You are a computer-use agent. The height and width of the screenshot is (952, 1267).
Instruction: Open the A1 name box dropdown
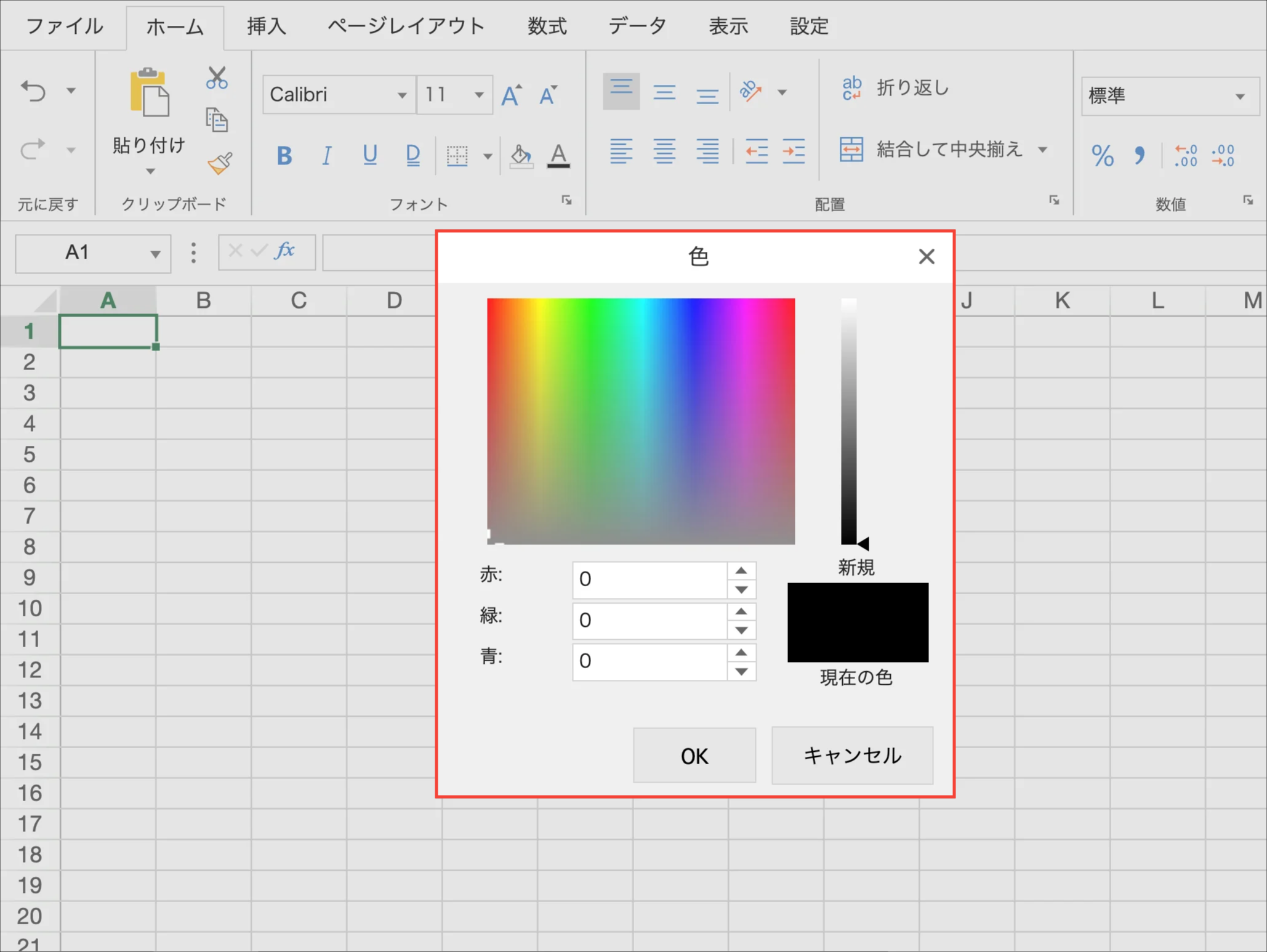155,253
